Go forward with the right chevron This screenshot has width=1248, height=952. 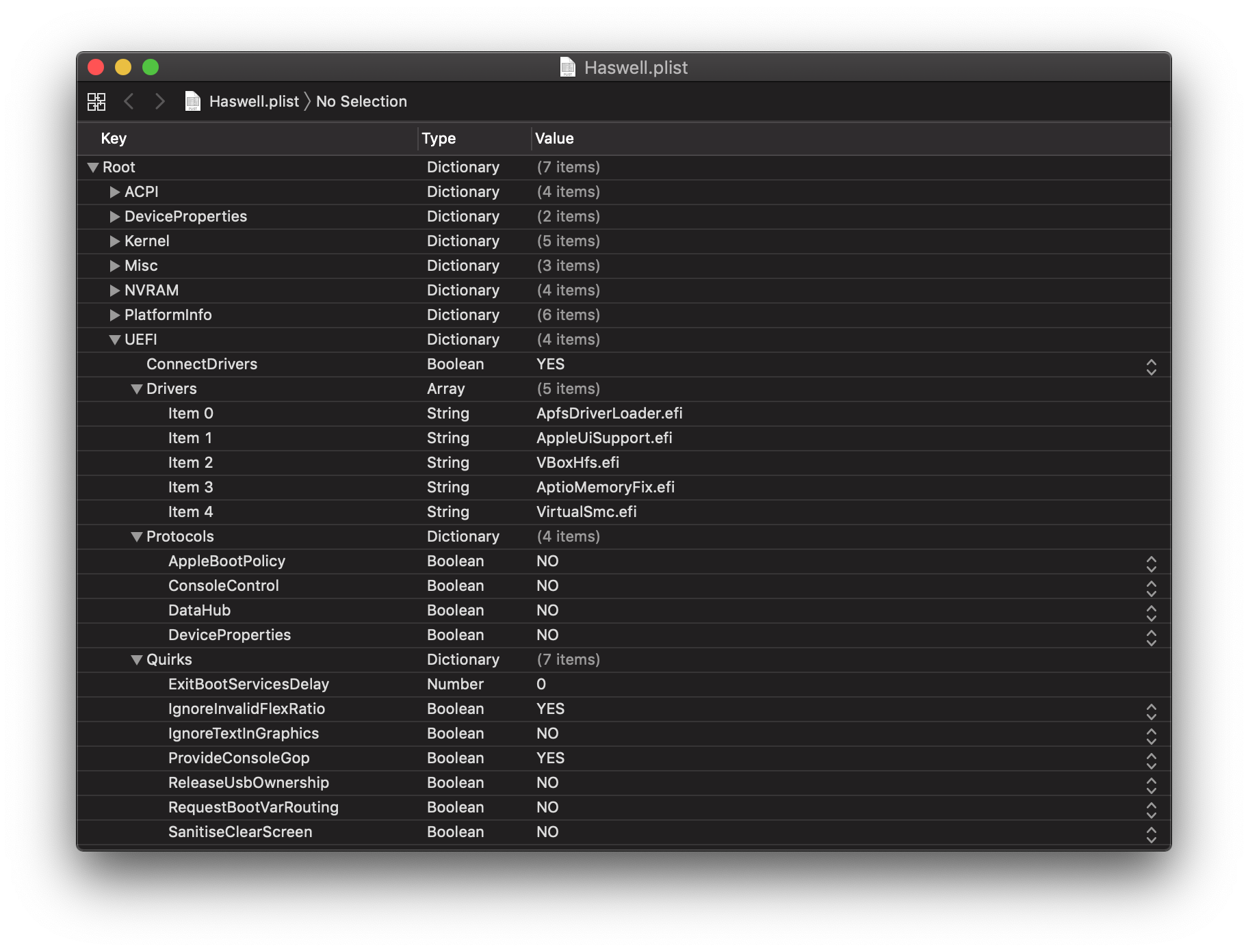[159, 101]
